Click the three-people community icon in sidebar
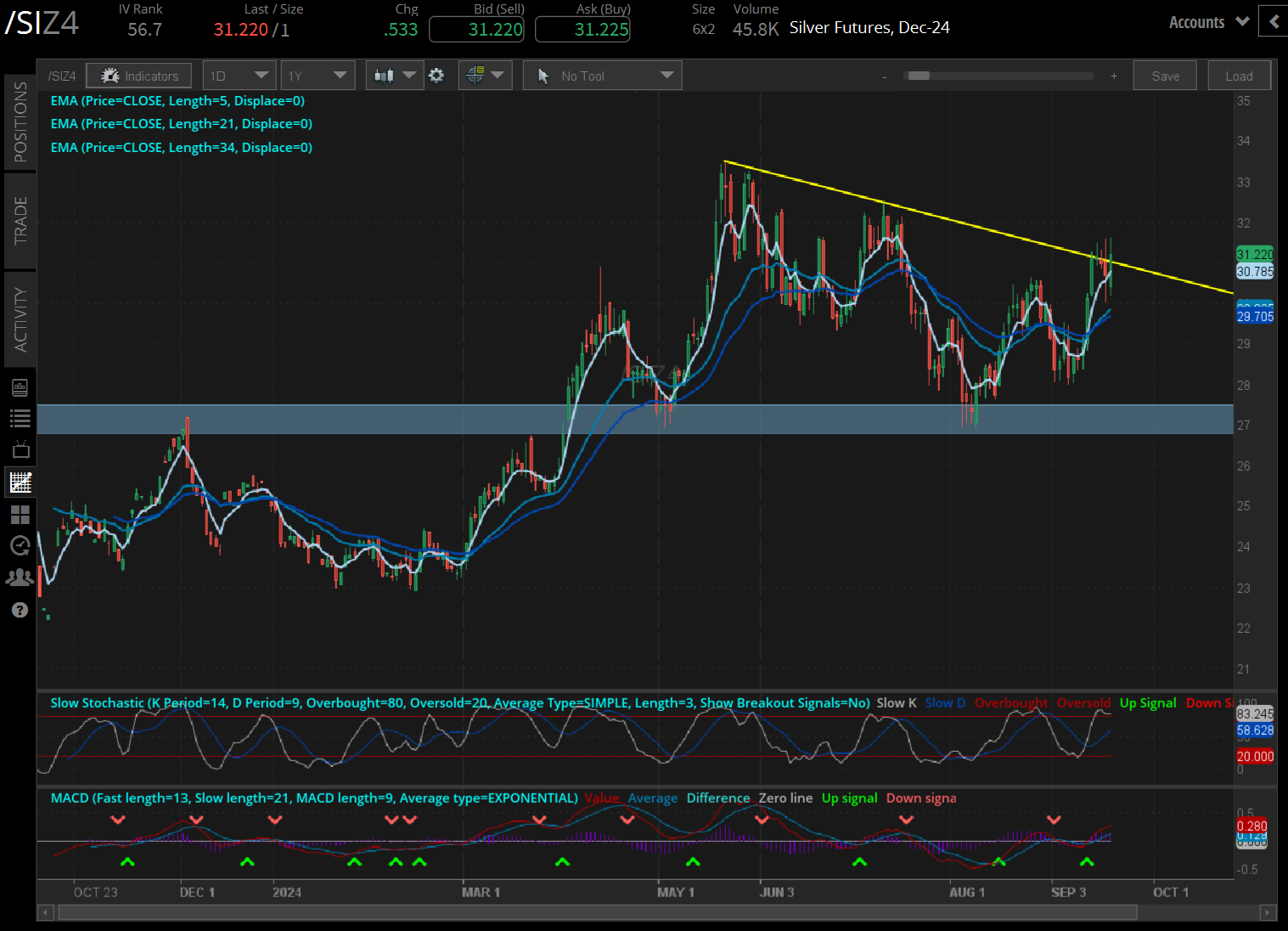 tap(20, 578)
